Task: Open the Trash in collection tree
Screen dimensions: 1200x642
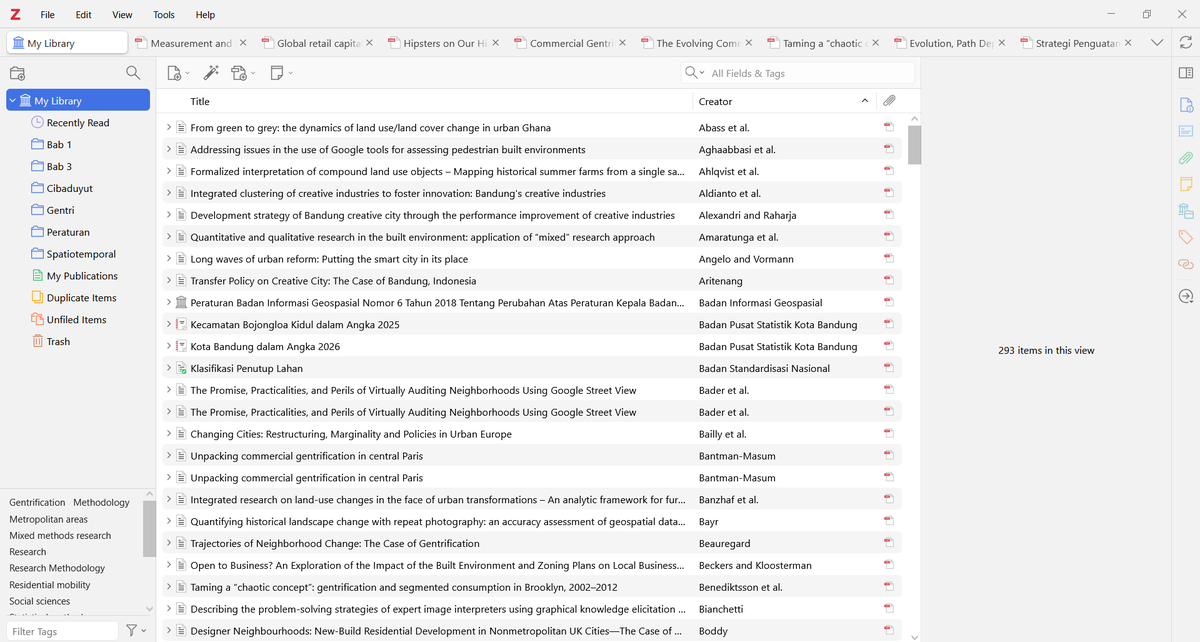Action: (58, 342)
